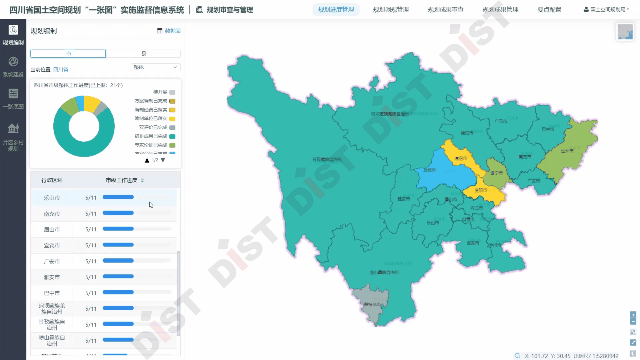Go to previous legend page with up arrow
Viewport: 640px width, 360px height.
147,160
